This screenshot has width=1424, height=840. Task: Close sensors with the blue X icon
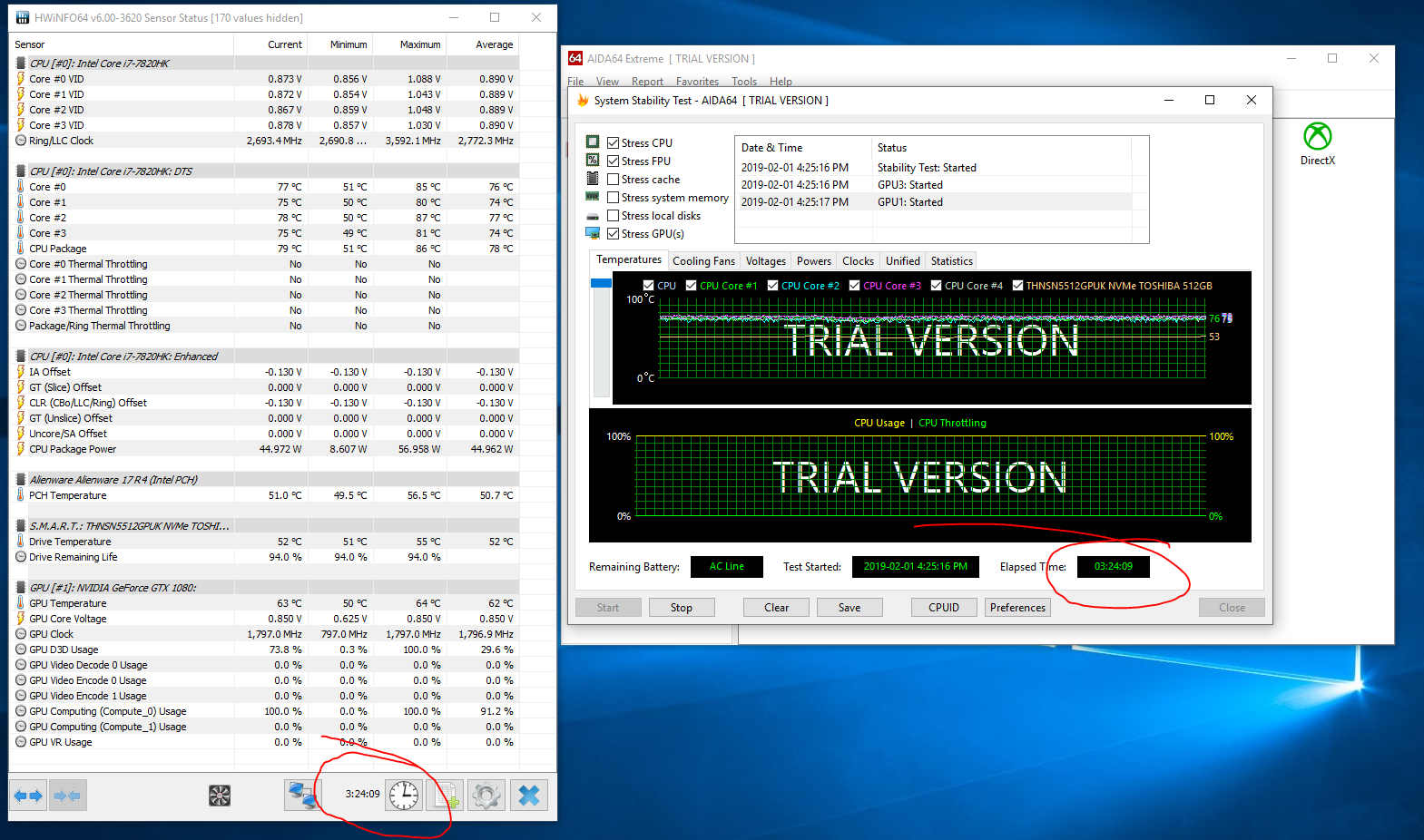click(528, 796)
